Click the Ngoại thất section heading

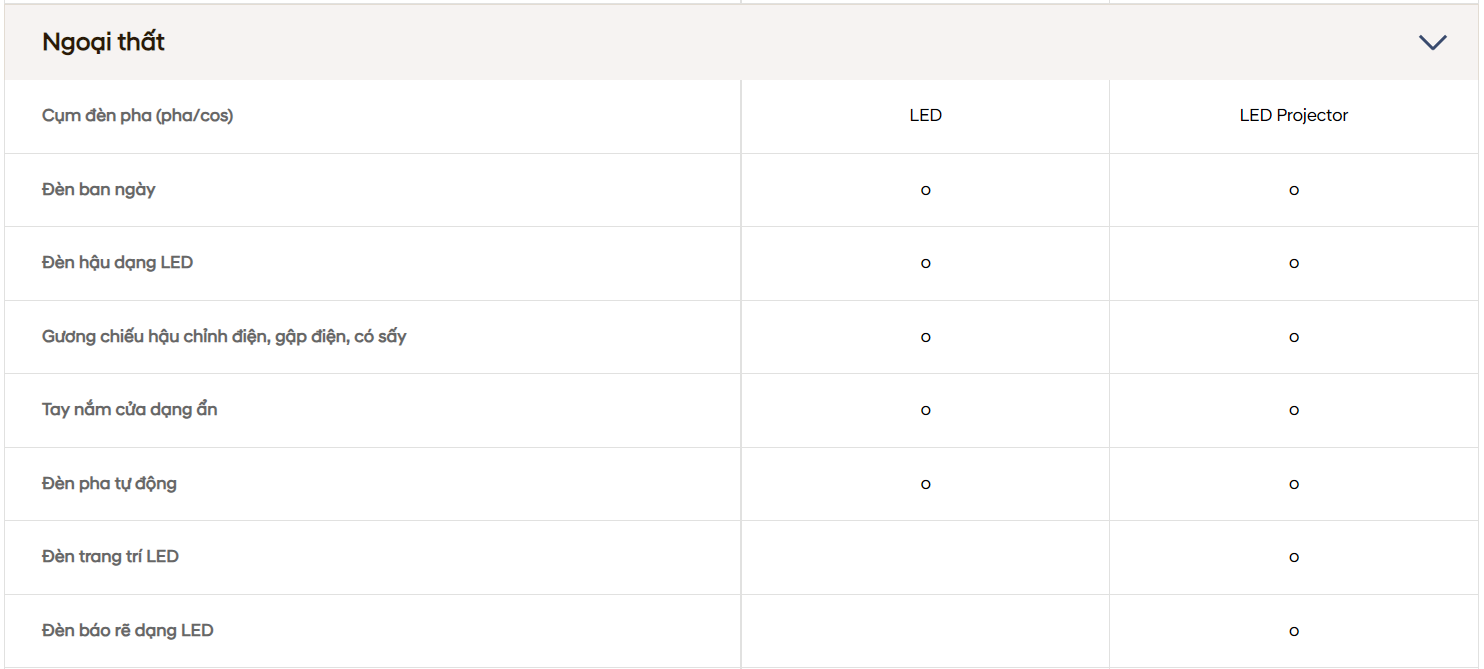tap(103, 42)
